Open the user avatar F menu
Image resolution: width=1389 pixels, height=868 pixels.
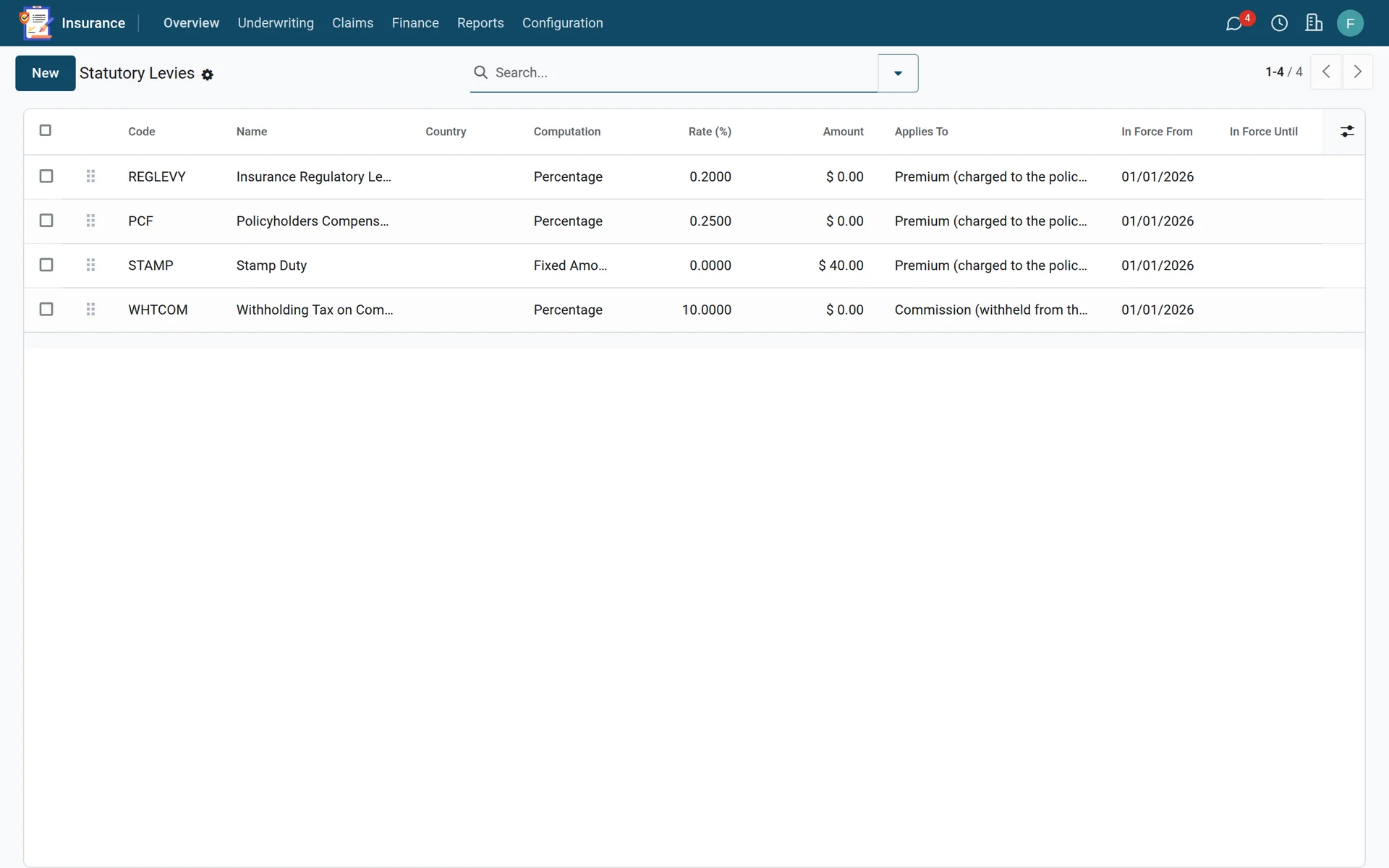pyautogui.click(x=1350, y=23)
